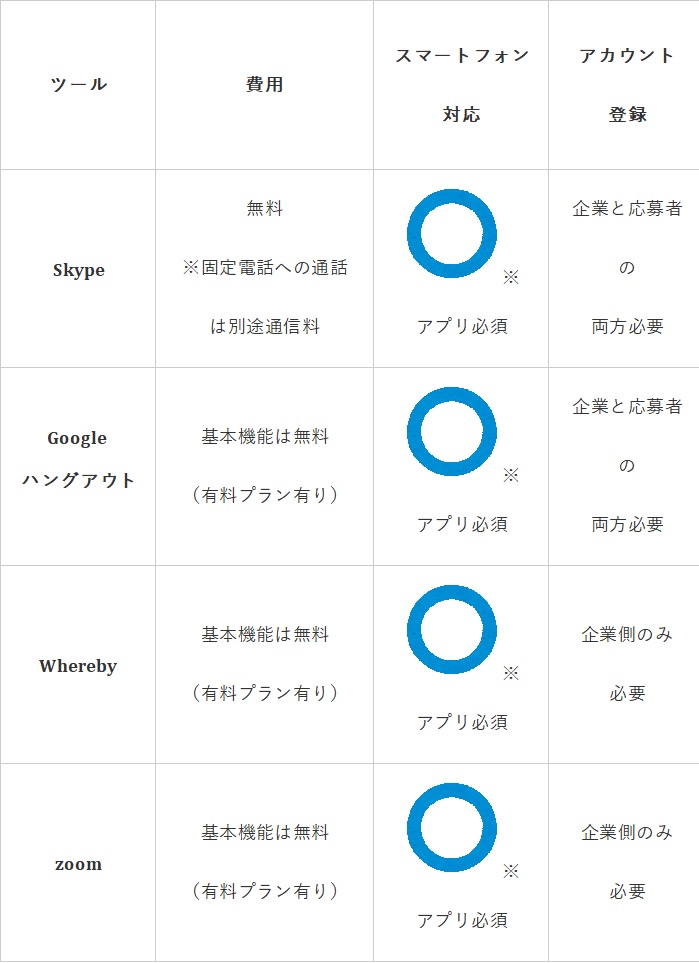Select the ツール column header
The image size is (699, 963).
pos(78,85)
